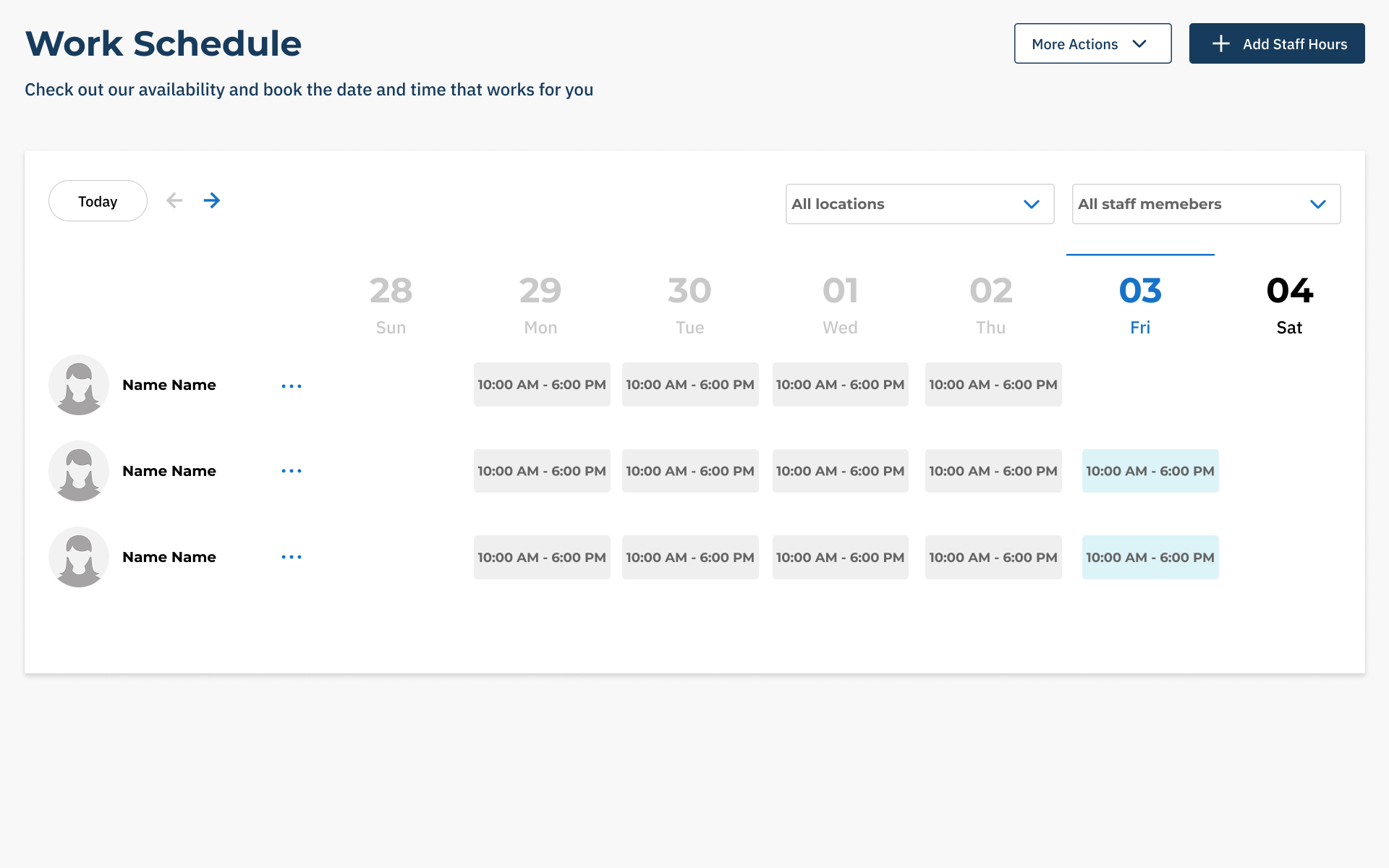Open options dots for third staff member
1389x868 pixels.
(x=292, y=557)
